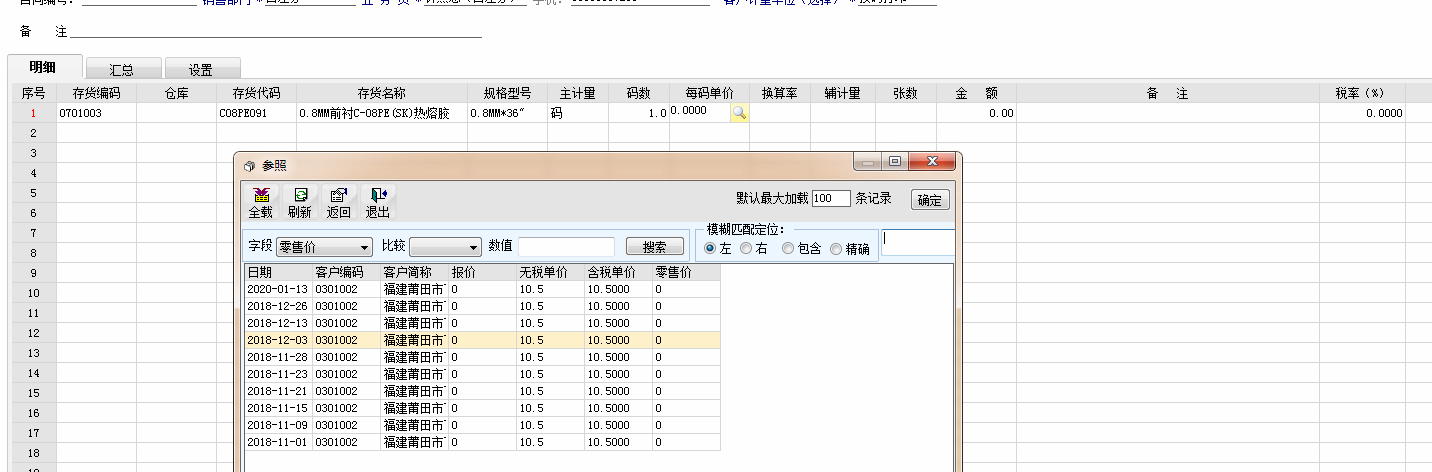Click the 无税单价 column header
The width and height of the screenshot is (1432, 472).
tap(550, 272)
